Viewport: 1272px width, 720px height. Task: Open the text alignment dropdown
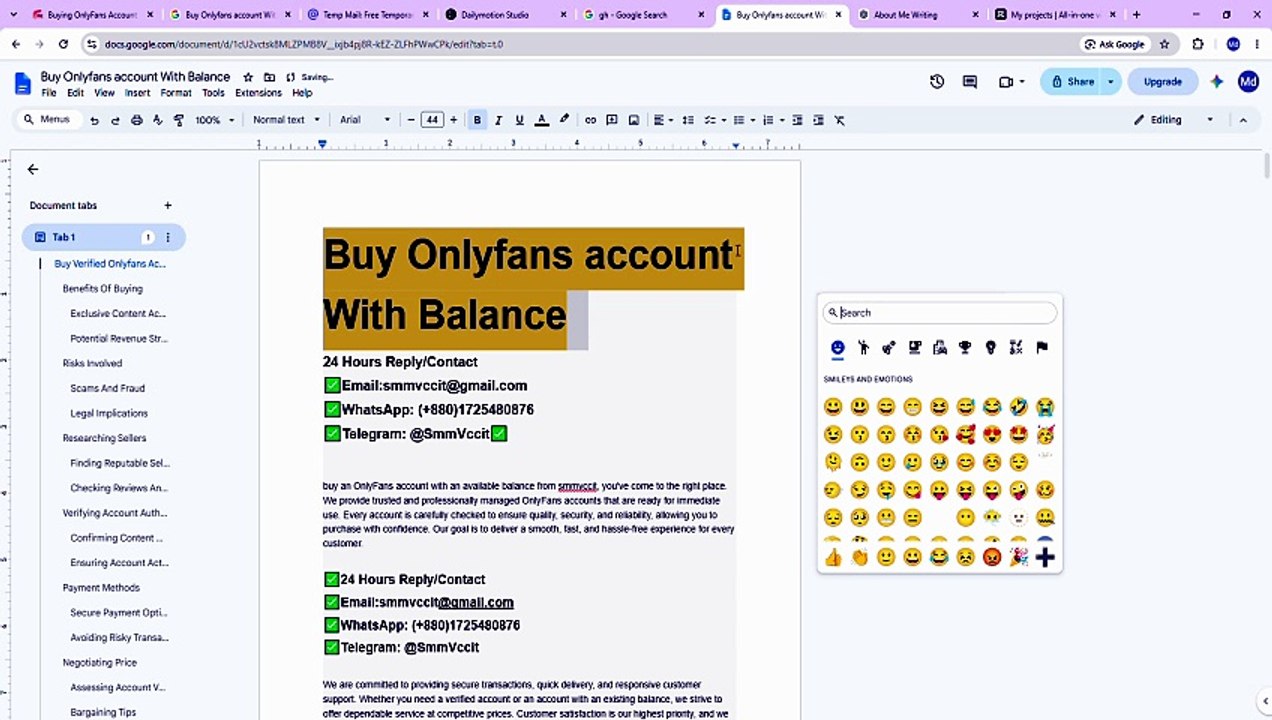point(663,120)
